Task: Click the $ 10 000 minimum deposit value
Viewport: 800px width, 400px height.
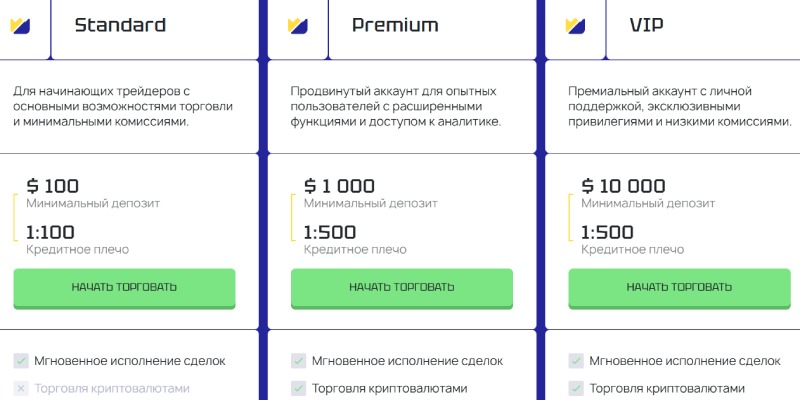Action: (x=623, y=186)
